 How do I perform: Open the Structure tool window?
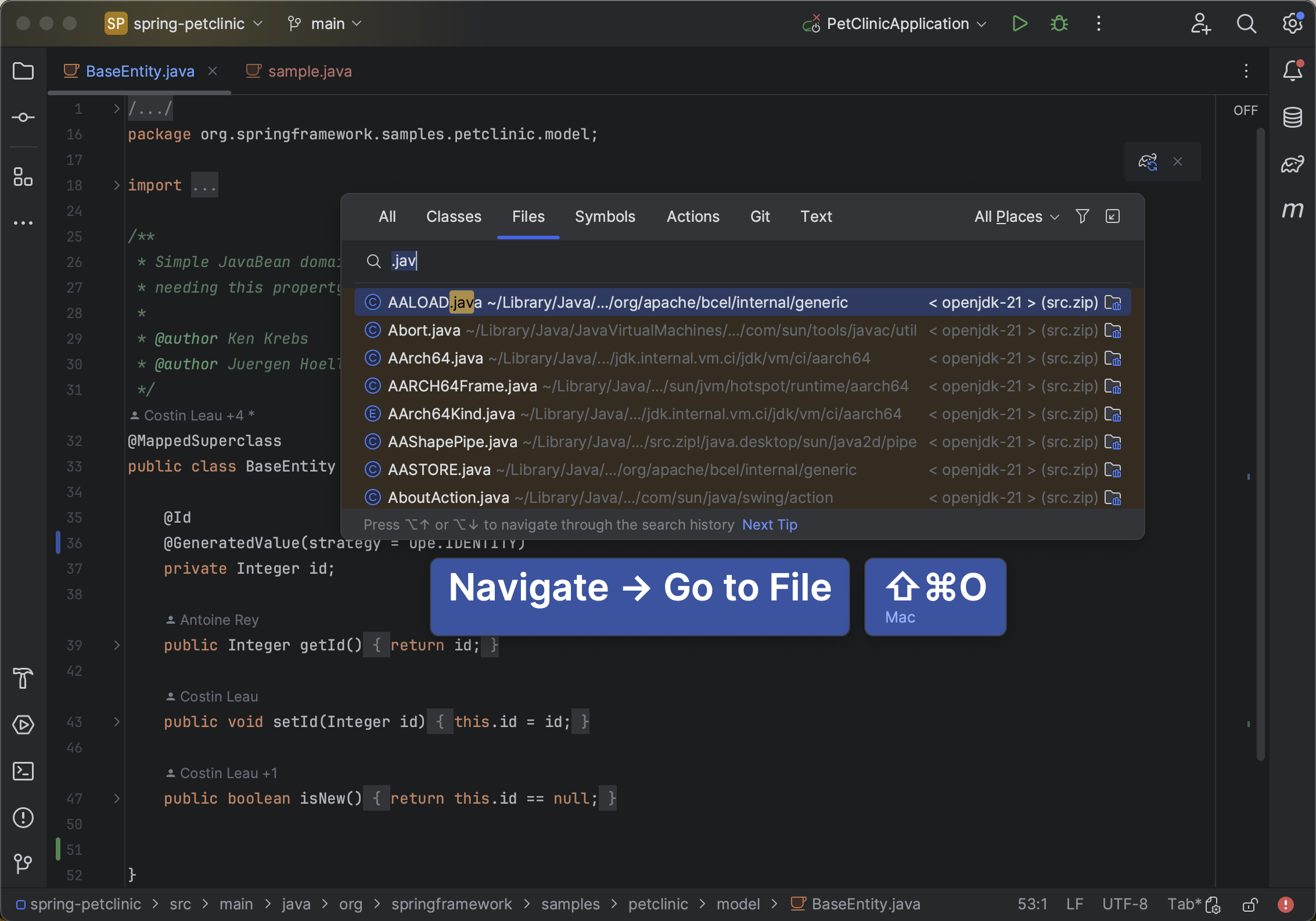pyautogui.click(x=23, y=178)
